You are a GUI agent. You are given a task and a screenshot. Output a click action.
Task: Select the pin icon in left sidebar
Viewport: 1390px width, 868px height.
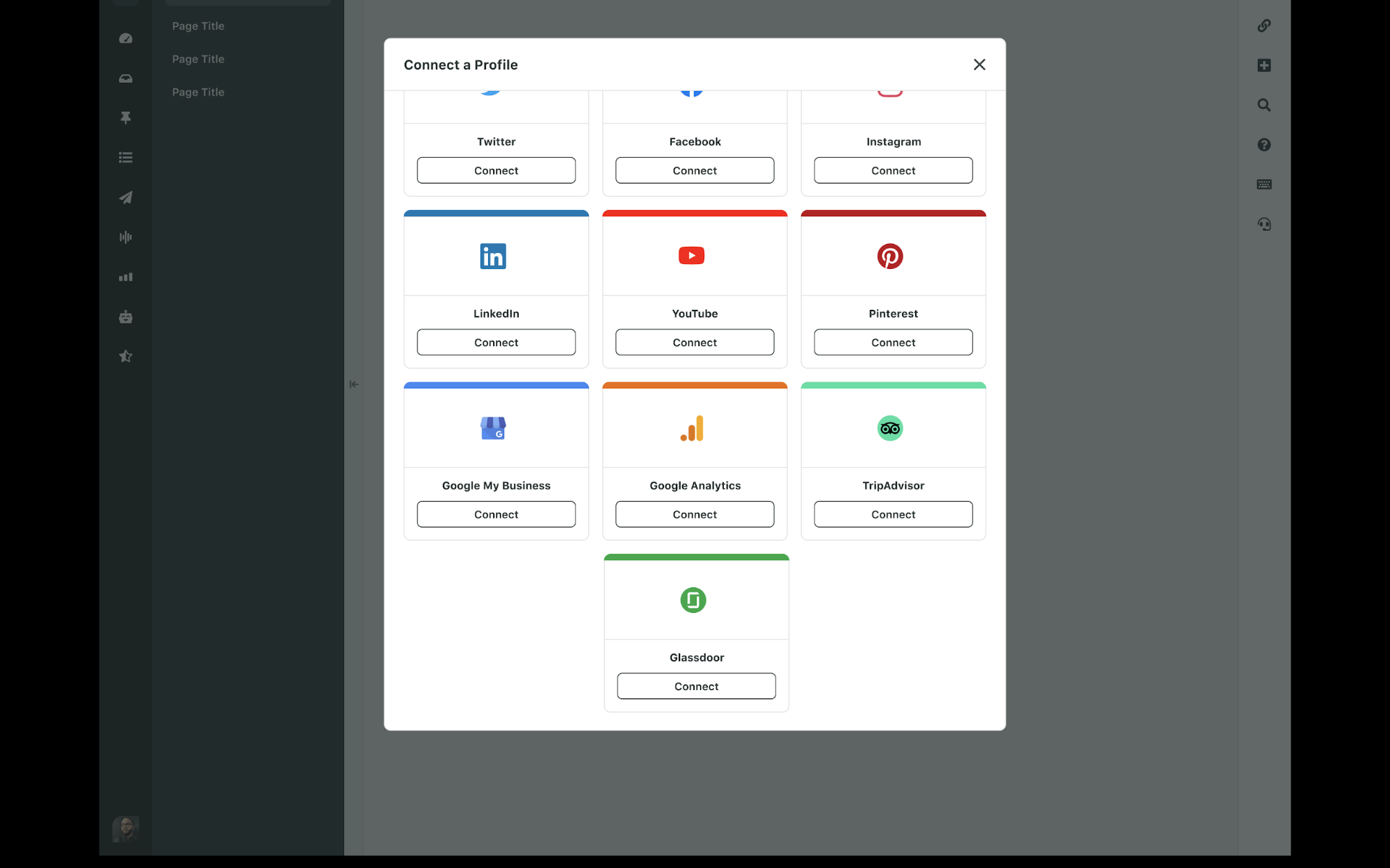point(125,117)
